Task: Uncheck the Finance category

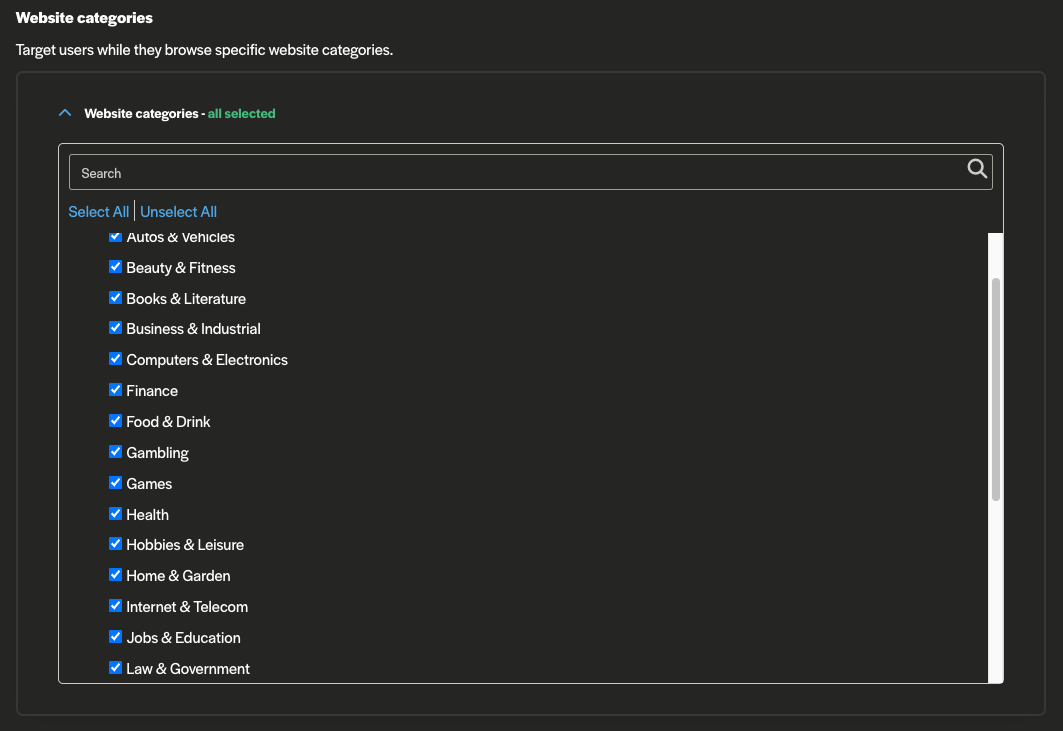Action: pyautogui.click(x=115, y=390)
